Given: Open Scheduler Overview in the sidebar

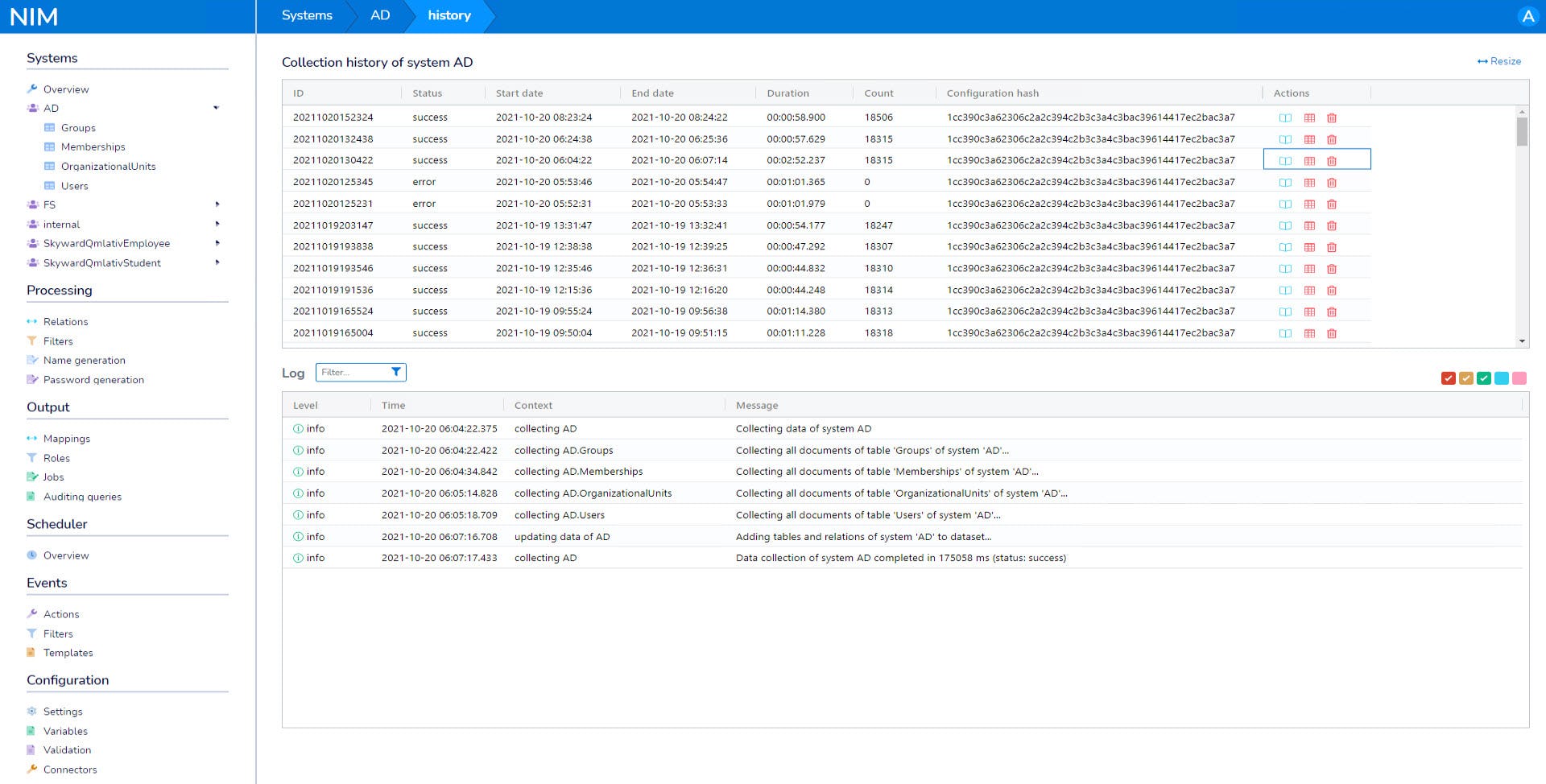Looking at the screenshot, I should point(65,555).
